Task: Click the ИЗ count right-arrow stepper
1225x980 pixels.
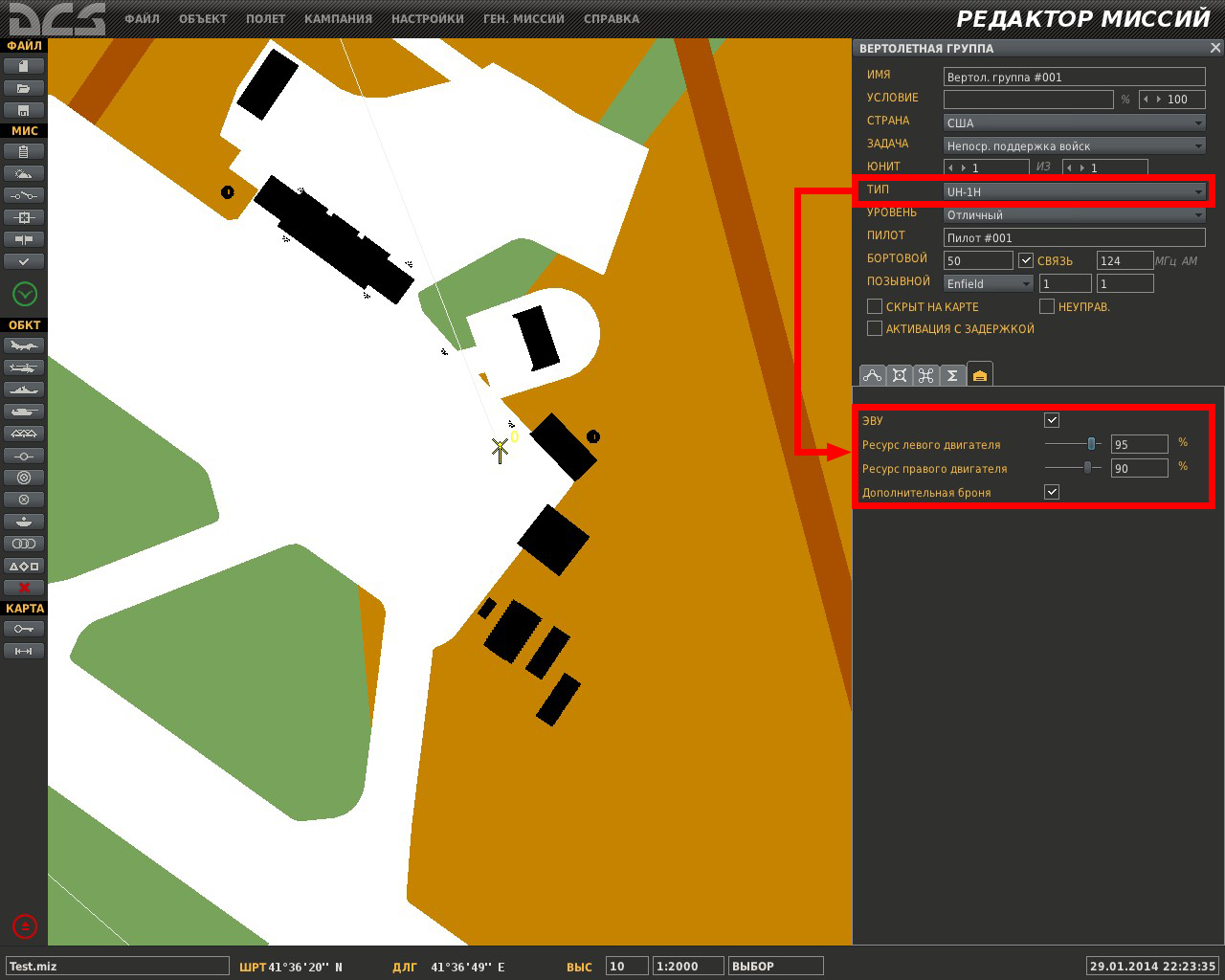Action: [x=1082, y=168]
